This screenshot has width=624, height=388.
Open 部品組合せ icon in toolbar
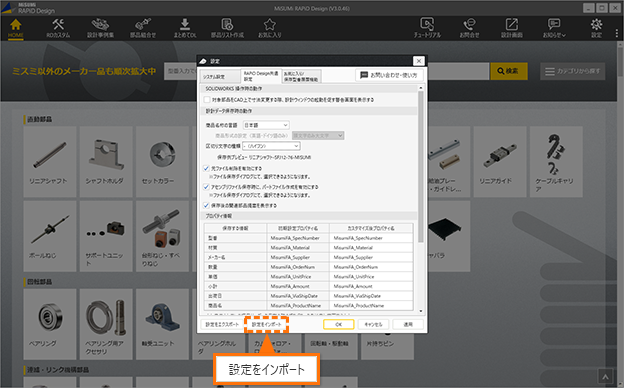coord(143,28)
